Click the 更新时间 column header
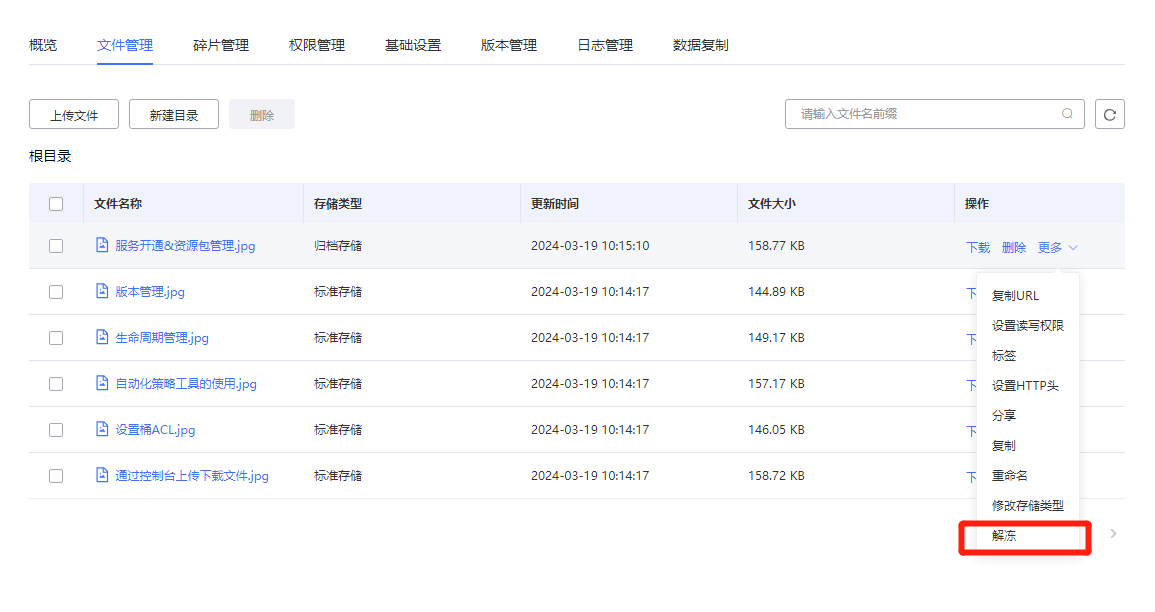 point(555,204)
